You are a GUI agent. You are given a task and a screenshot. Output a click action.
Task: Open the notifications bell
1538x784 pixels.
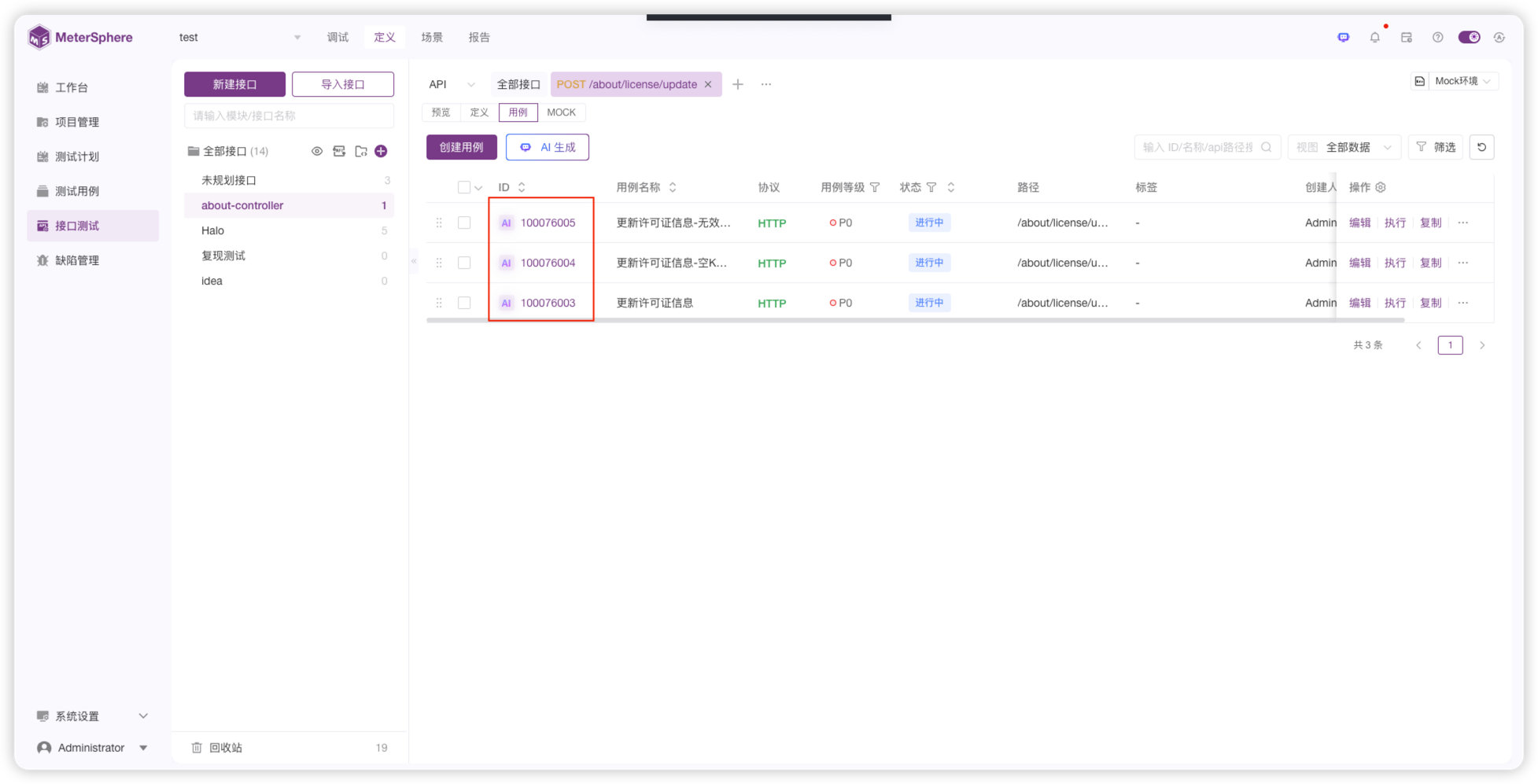pos(1374,37)
